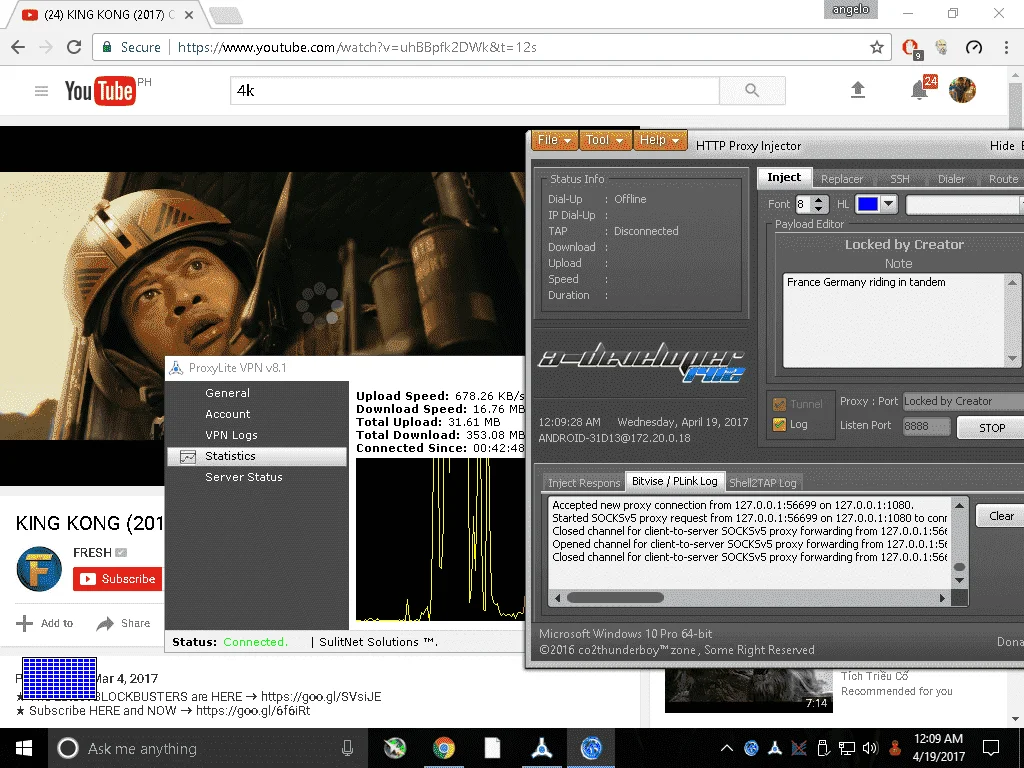
Task: Open HTTP Proxy Injector globe taskbar icon
Action: click(x=591, y=748)
